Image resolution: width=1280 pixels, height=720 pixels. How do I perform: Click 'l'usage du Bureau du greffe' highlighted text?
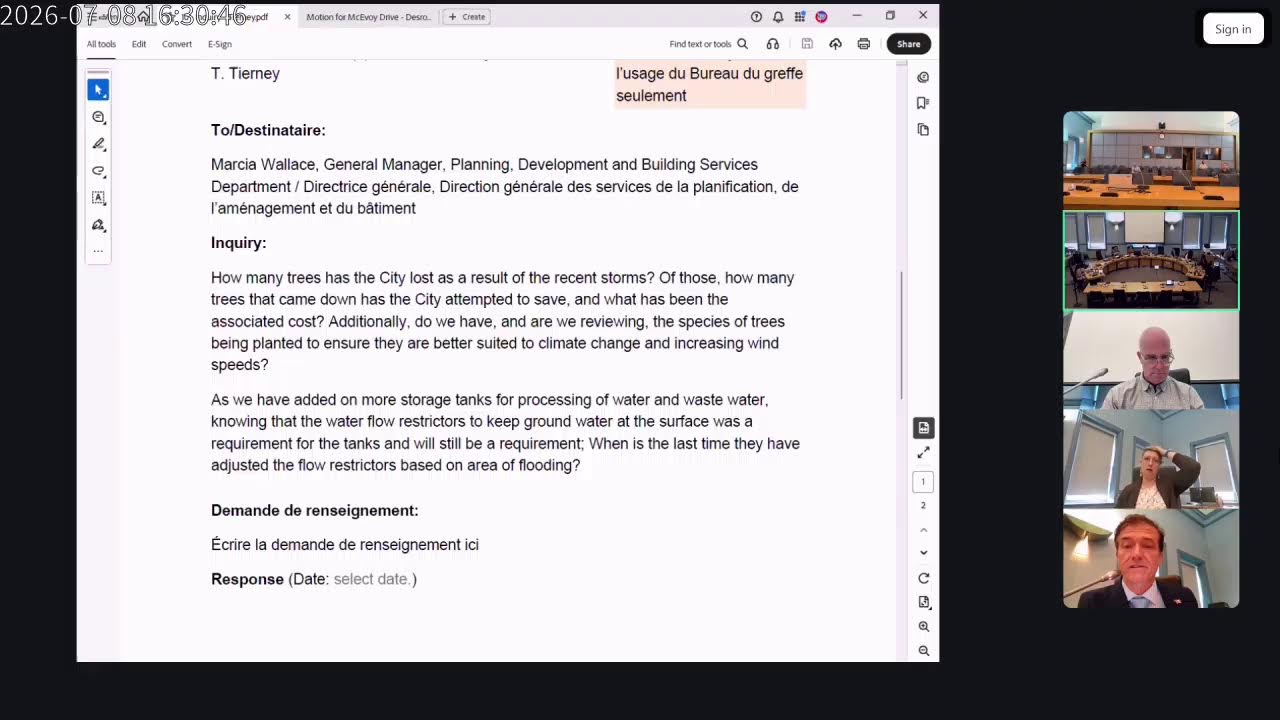[x=709, y=74]
